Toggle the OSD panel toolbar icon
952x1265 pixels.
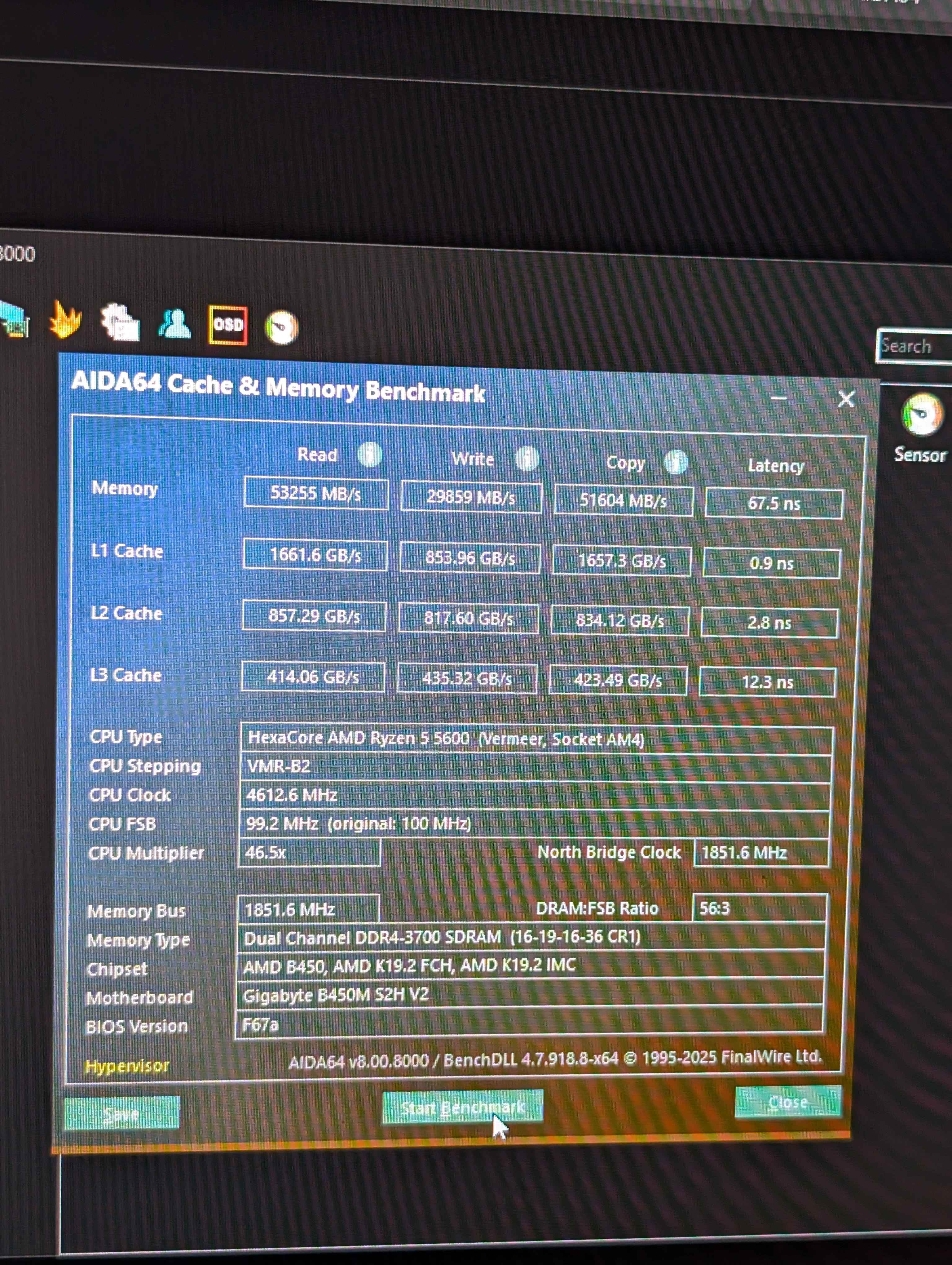(x=228, y=325)
